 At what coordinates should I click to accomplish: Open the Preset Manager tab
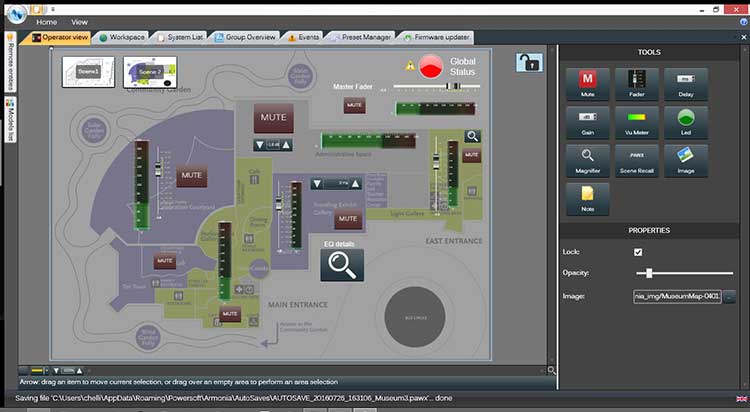coord(361,37)
